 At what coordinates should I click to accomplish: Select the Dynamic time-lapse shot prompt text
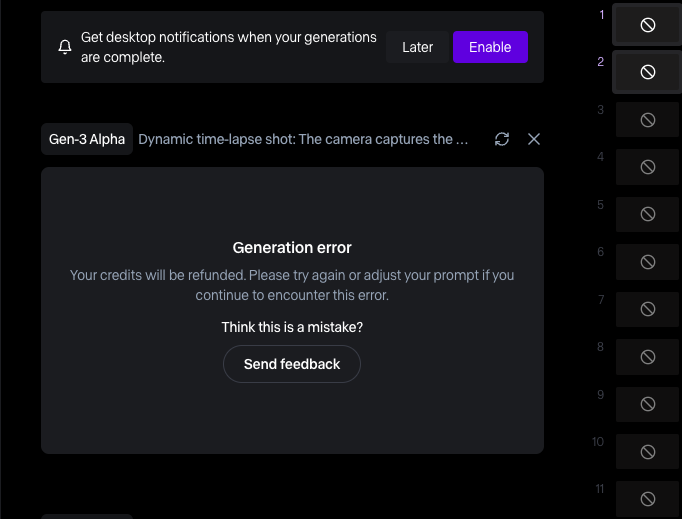click(303, 139)
